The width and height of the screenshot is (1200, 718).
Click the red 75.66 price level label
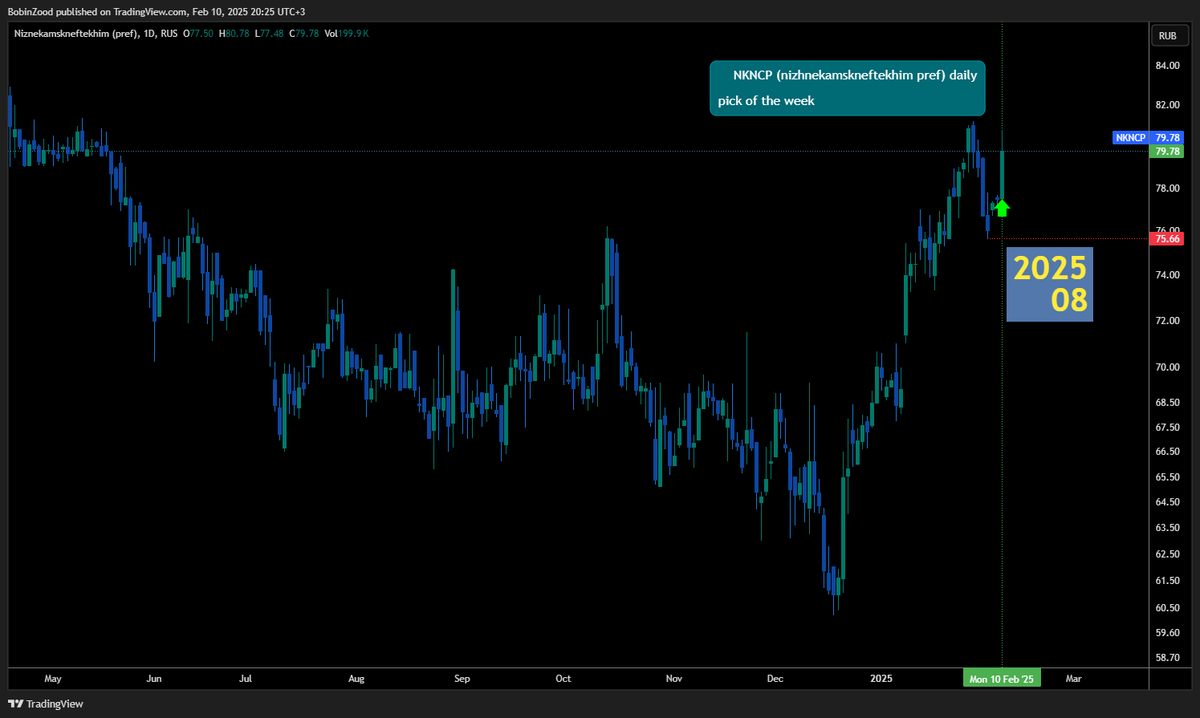[1167, 239]
